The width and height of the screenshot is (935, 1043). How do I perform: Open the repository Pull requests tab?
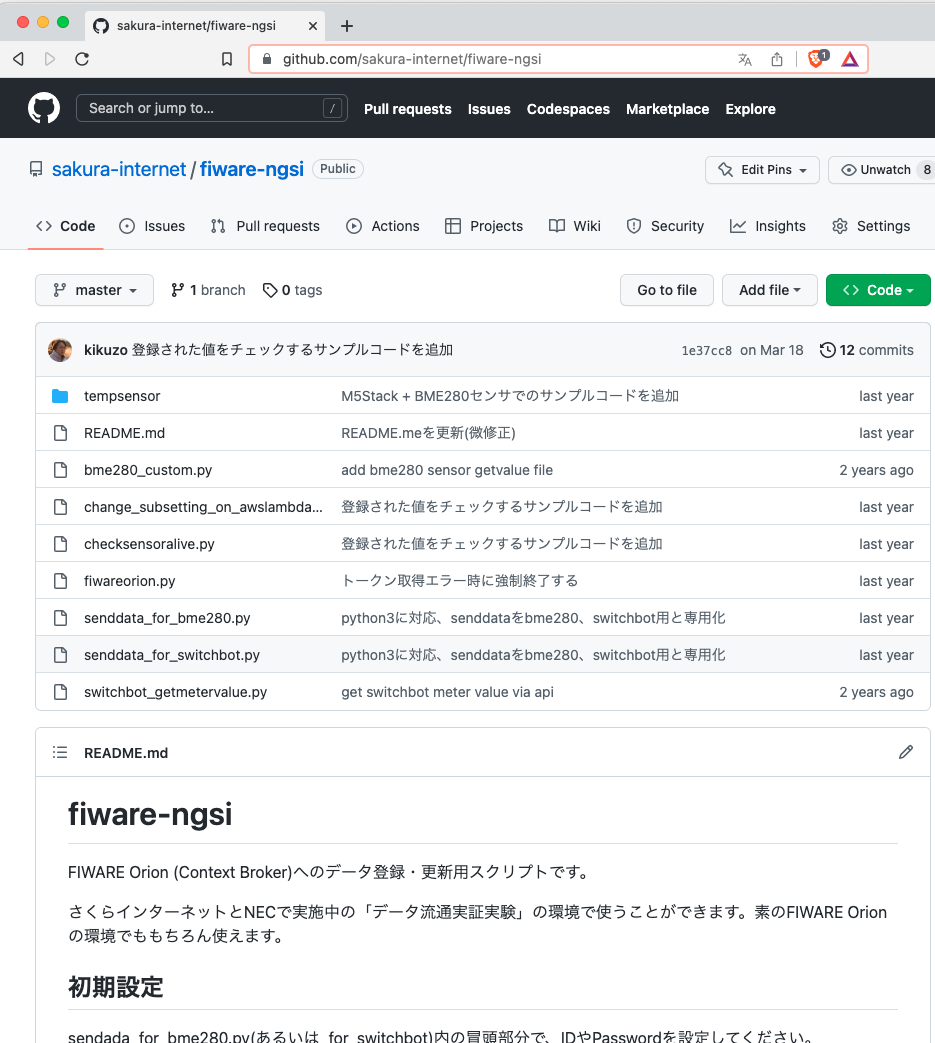tap(265, 226)
